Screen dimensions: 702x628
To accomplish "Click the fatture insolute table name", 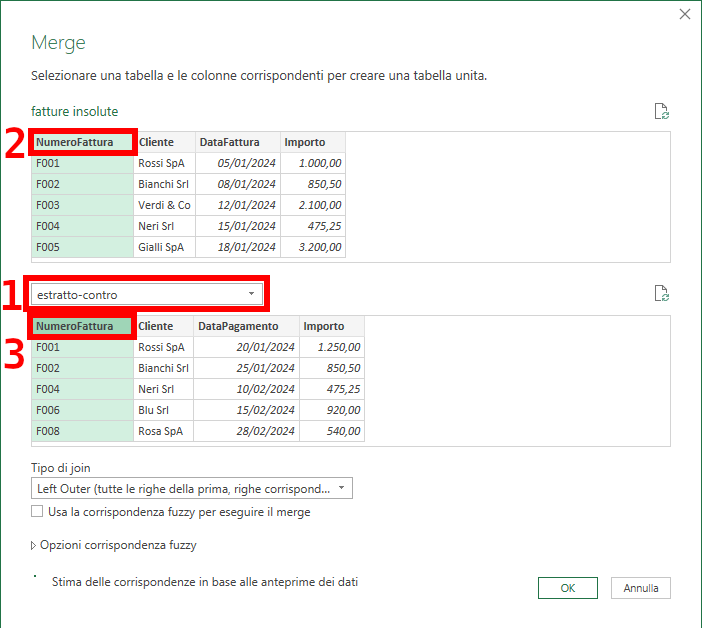I will pos(74,111).
